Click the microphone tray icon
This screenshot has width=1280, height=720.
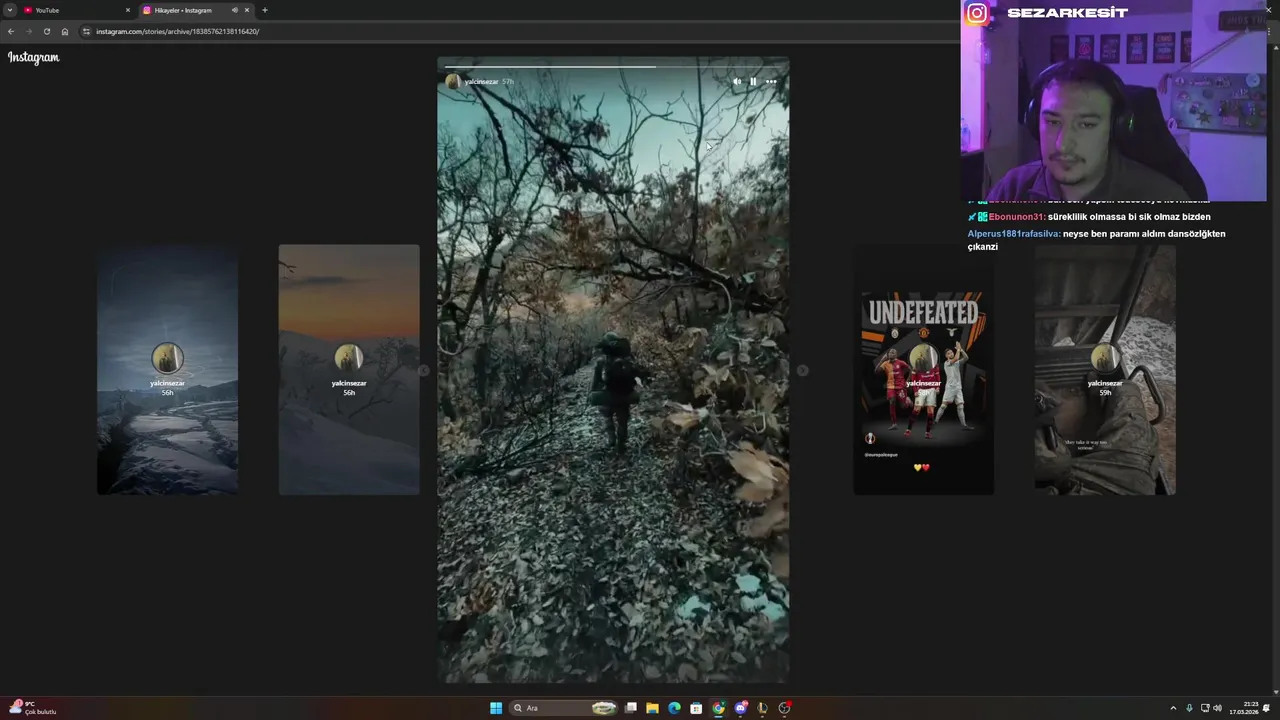tap(1189, 708)
